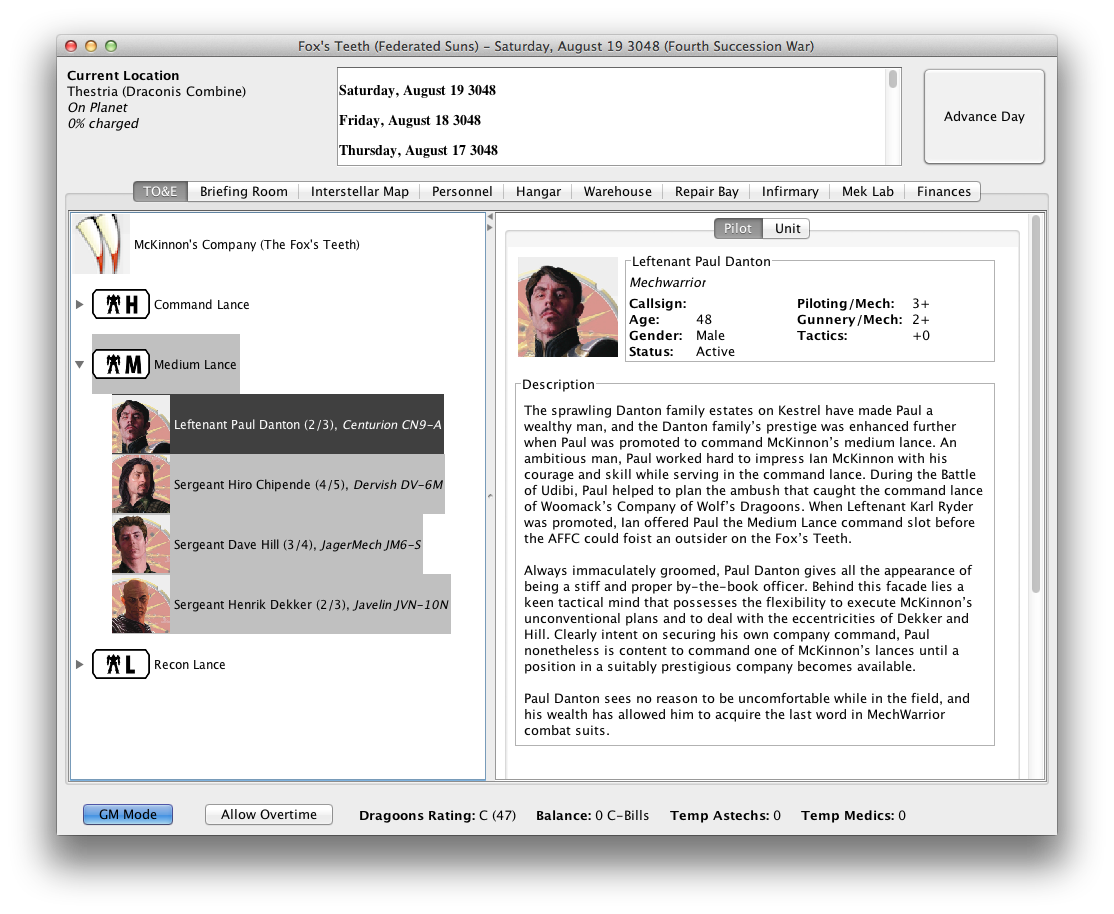This screenshot has width=1114, height=914.
Task: Click the Tactics +0 value
Action: 921,335
